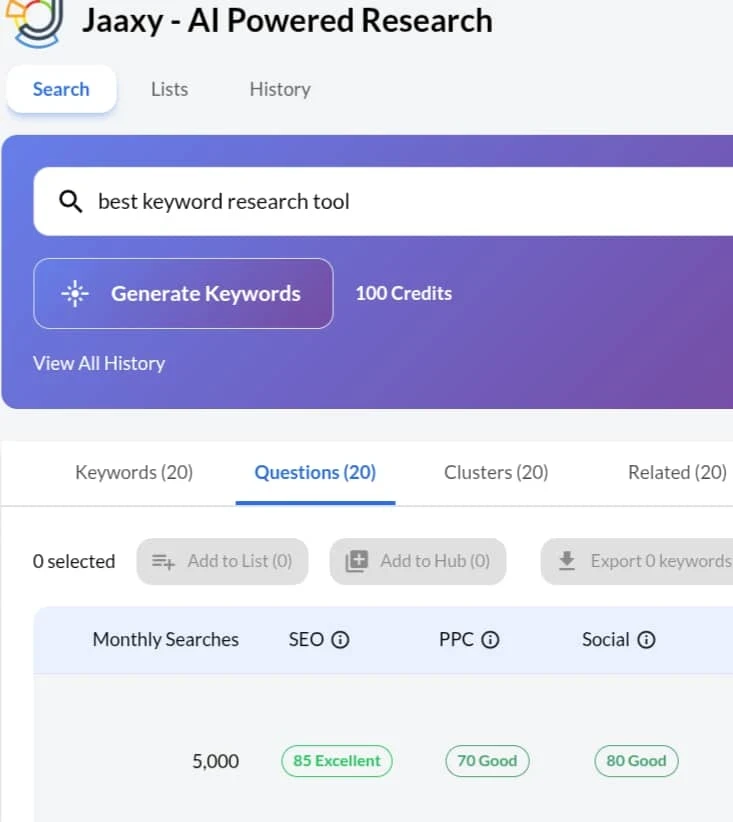This screenshot has height=822, width=733.
Task: Click the Social info icon
Action: 646,640
